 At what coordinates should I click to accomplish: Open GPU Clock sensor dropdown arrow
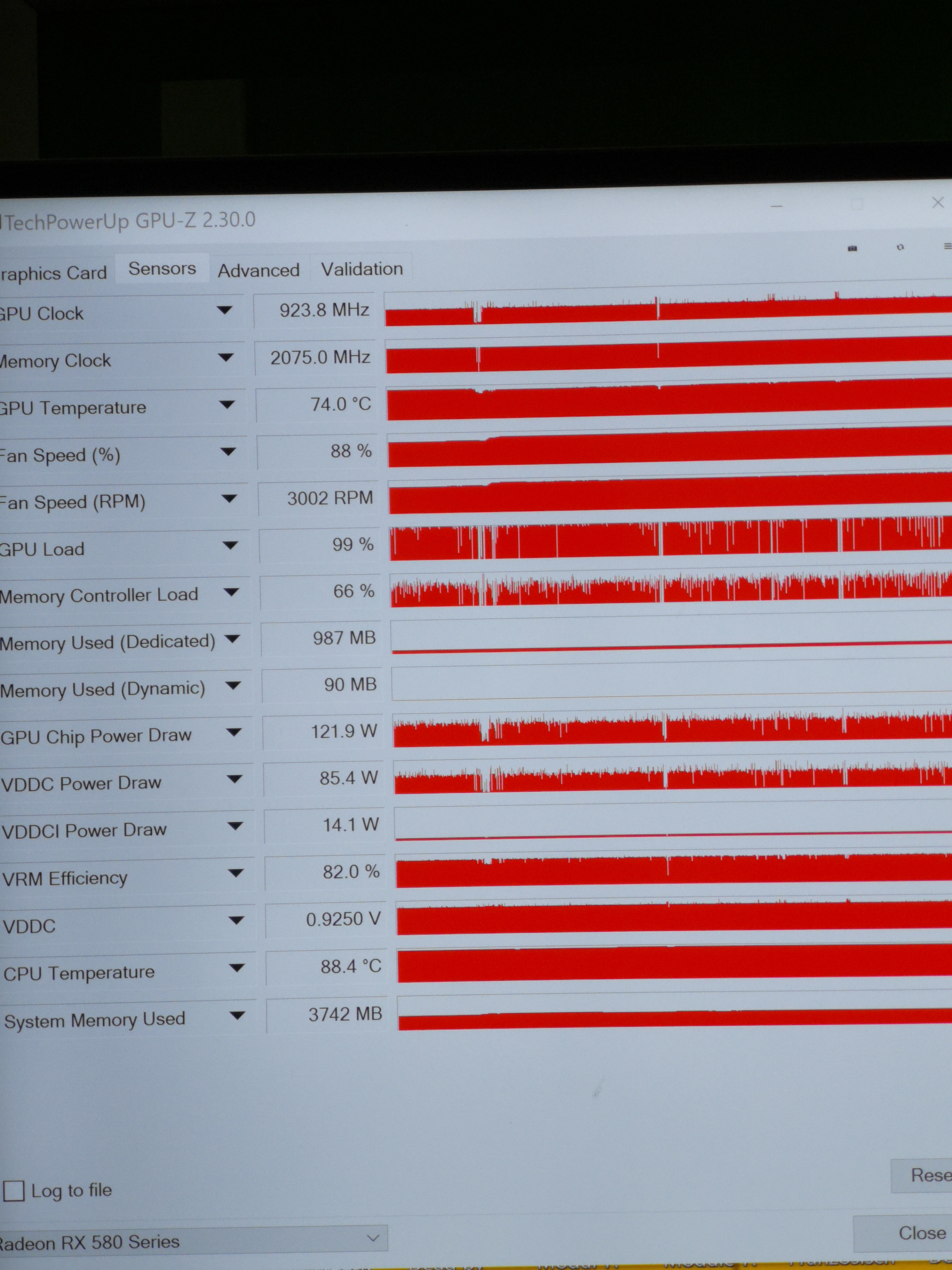[224, 311]
